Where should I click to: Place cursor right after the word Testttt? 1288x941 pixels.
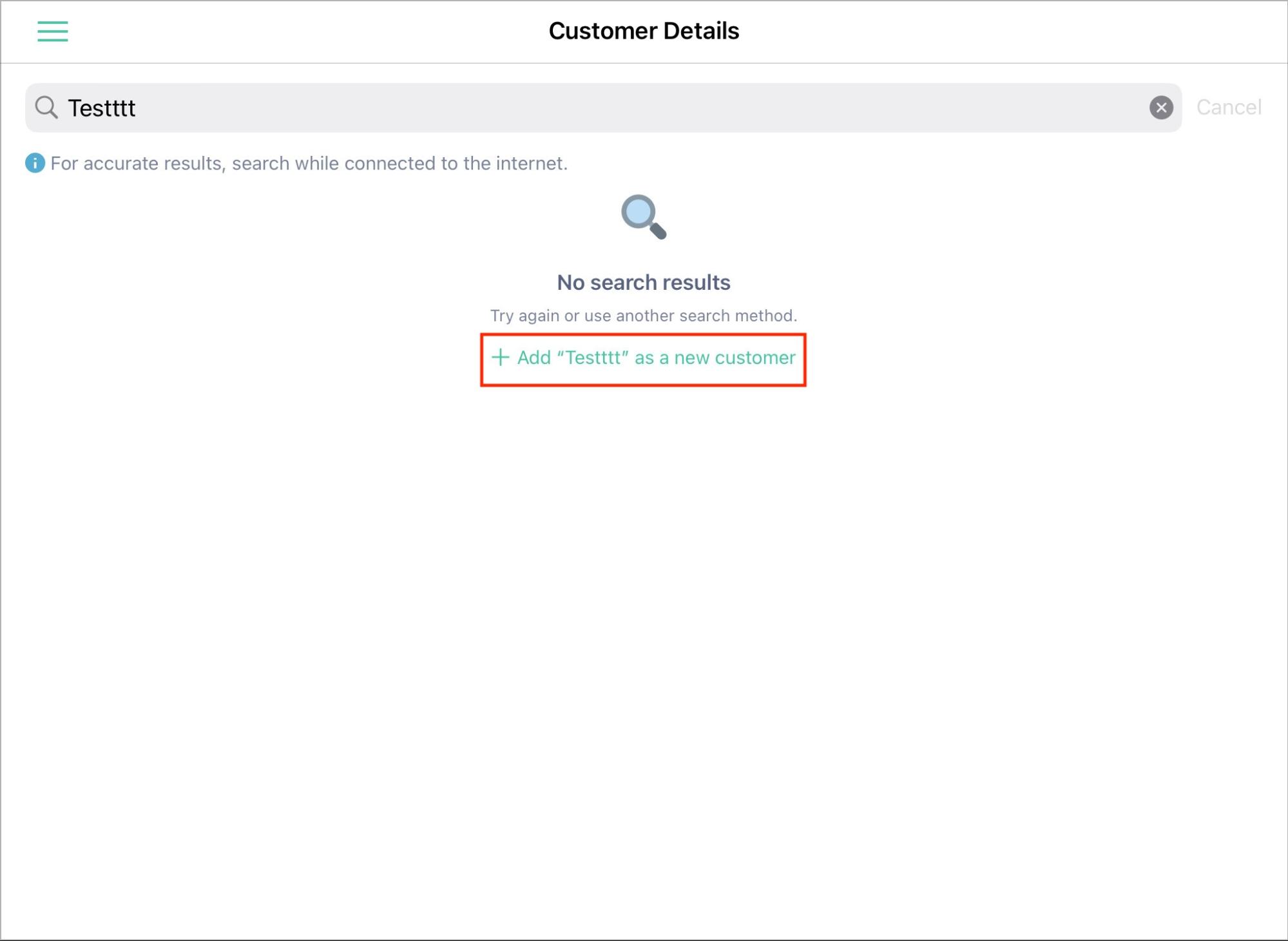[x=137, y=108]
